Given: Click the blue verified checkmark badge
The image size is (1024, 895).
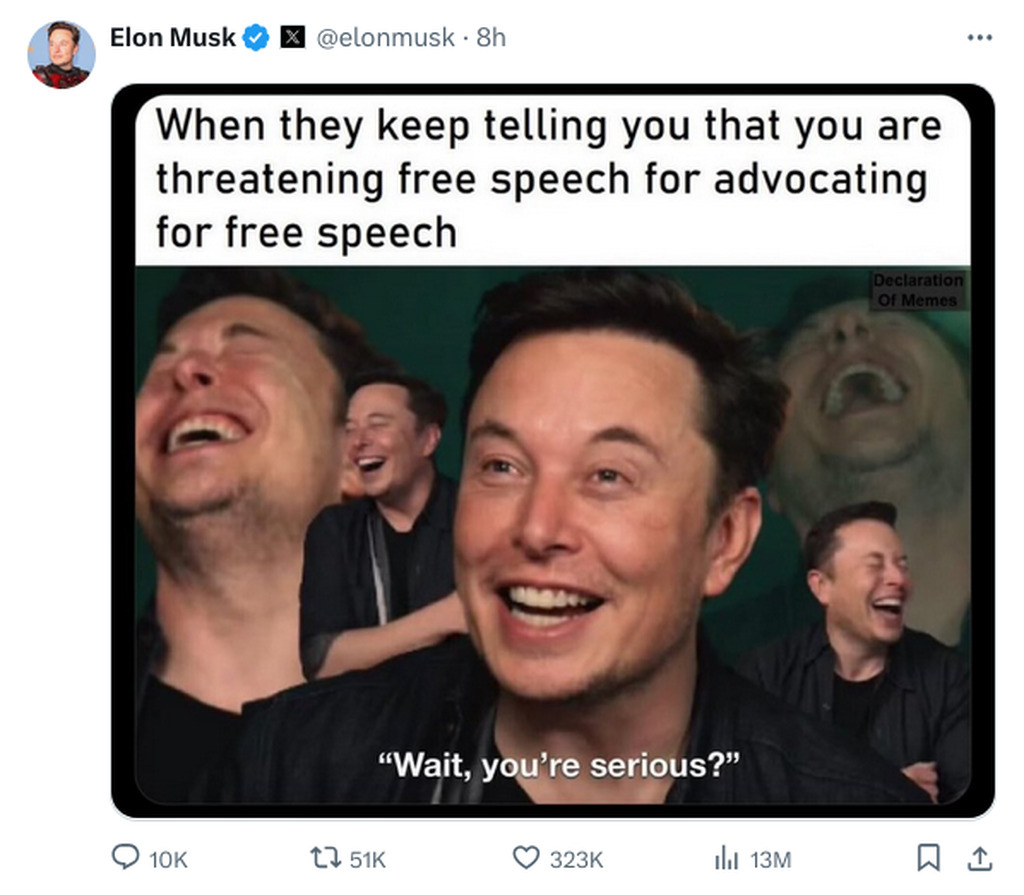Looking at the screenshot, I should tap(256, 38).
